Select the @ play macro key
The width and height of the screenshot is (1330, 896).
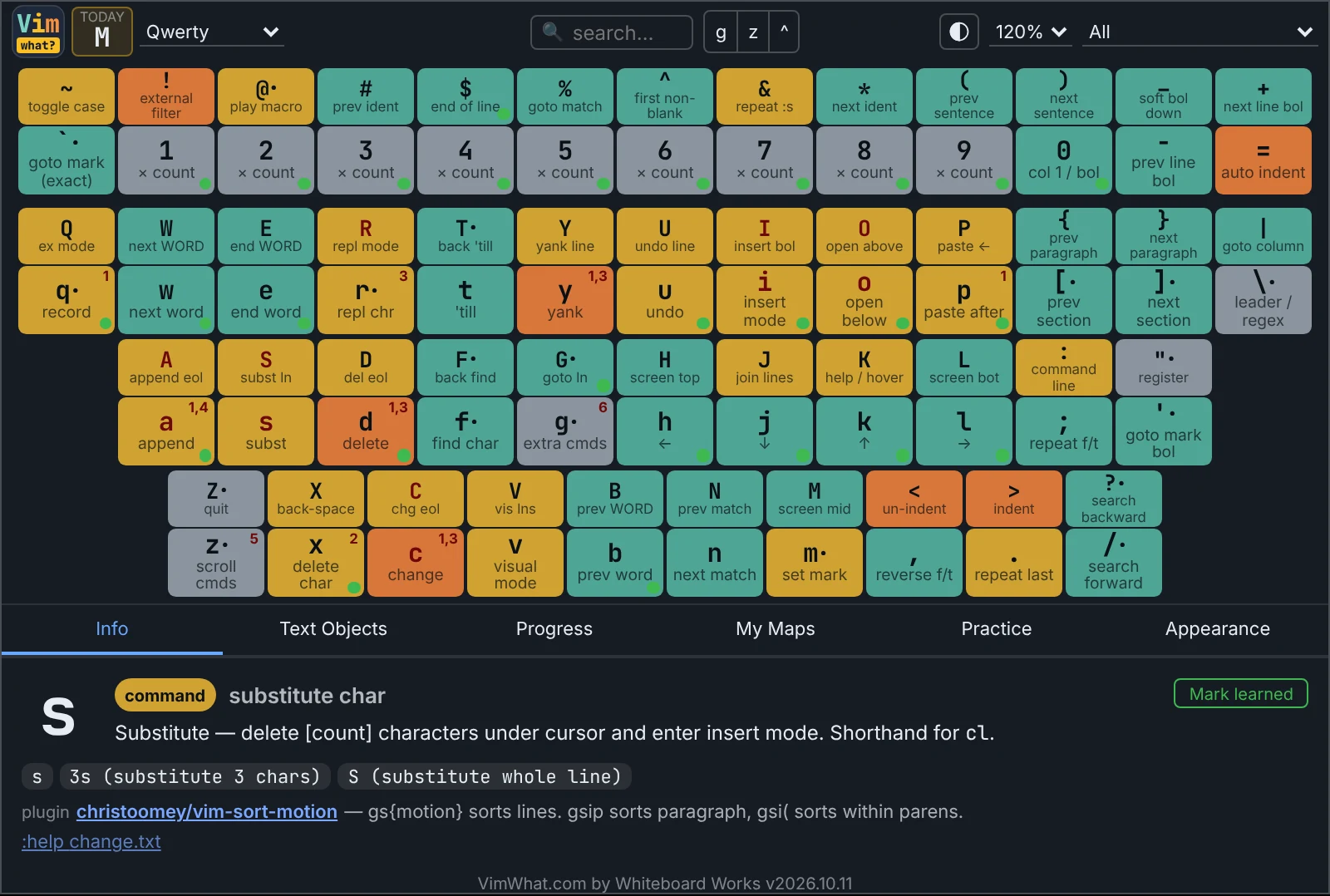(266, 96)
